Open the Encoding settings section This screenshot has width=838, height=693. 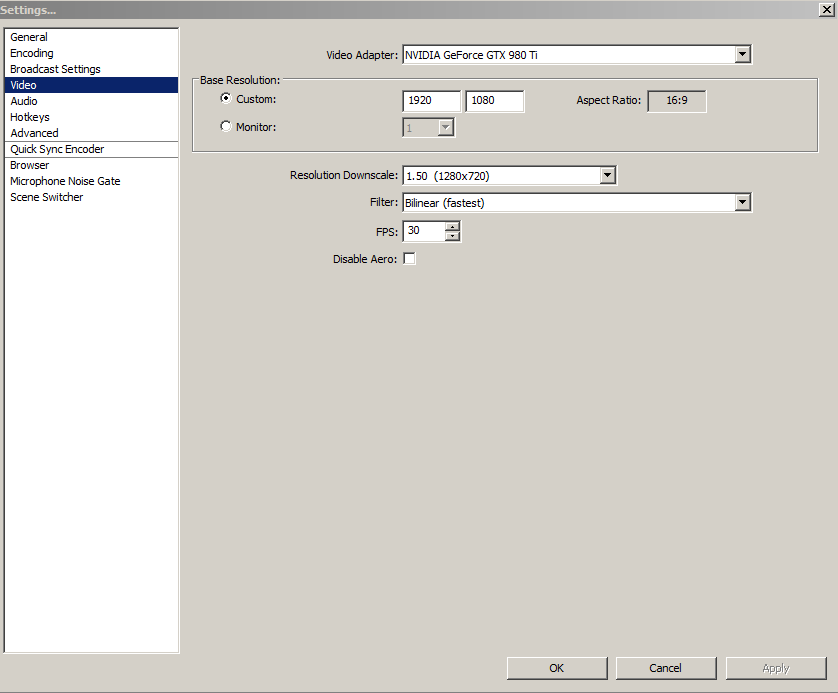(91, 53)
